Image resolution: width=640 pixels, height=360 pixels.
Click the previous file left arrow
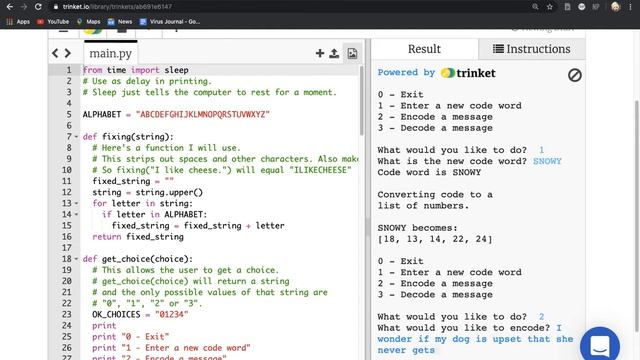coord(56,53)
